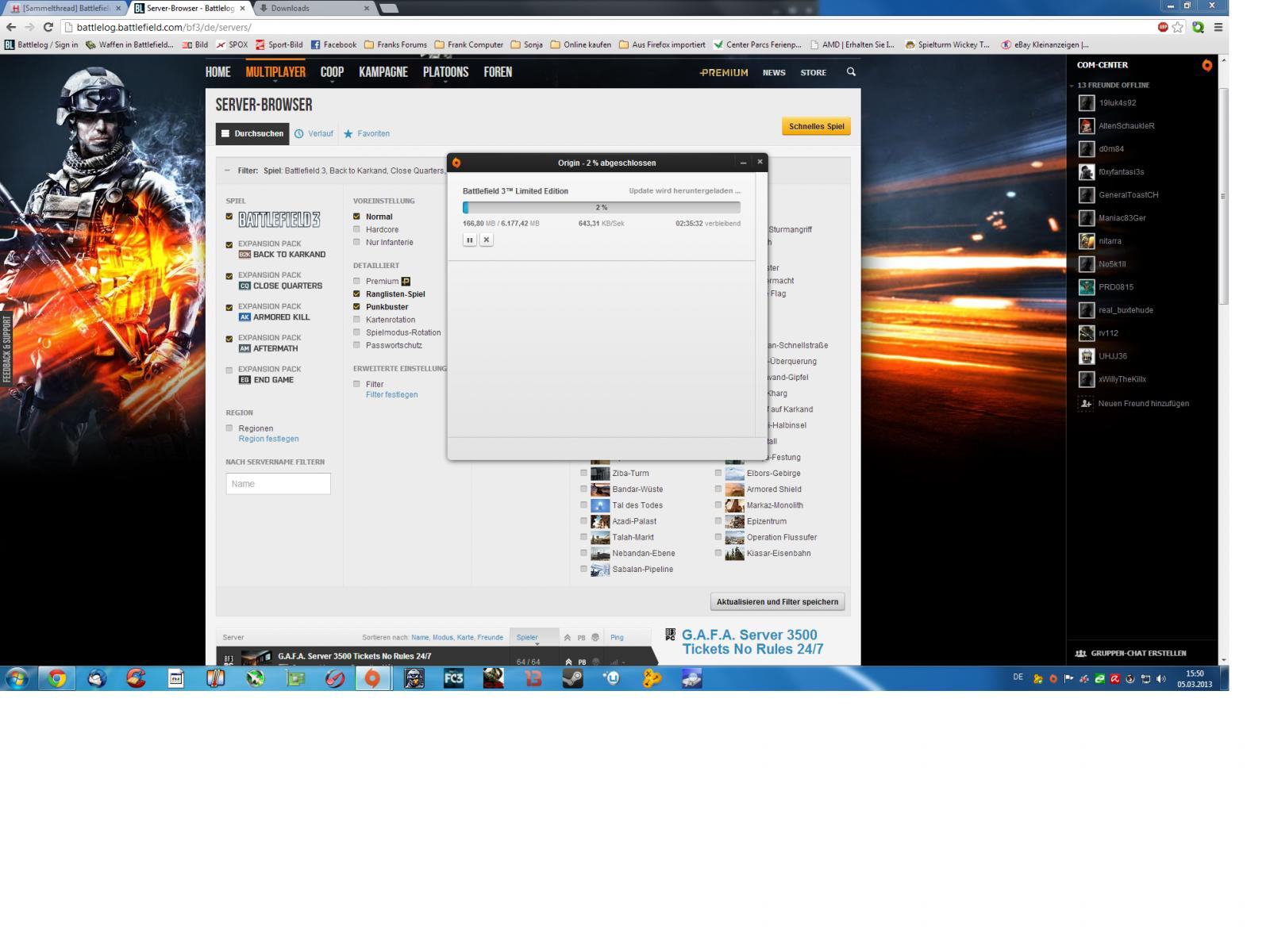Switch to Favoriten tab
The image size is (1270, 952).
click(x=367, y=133)
